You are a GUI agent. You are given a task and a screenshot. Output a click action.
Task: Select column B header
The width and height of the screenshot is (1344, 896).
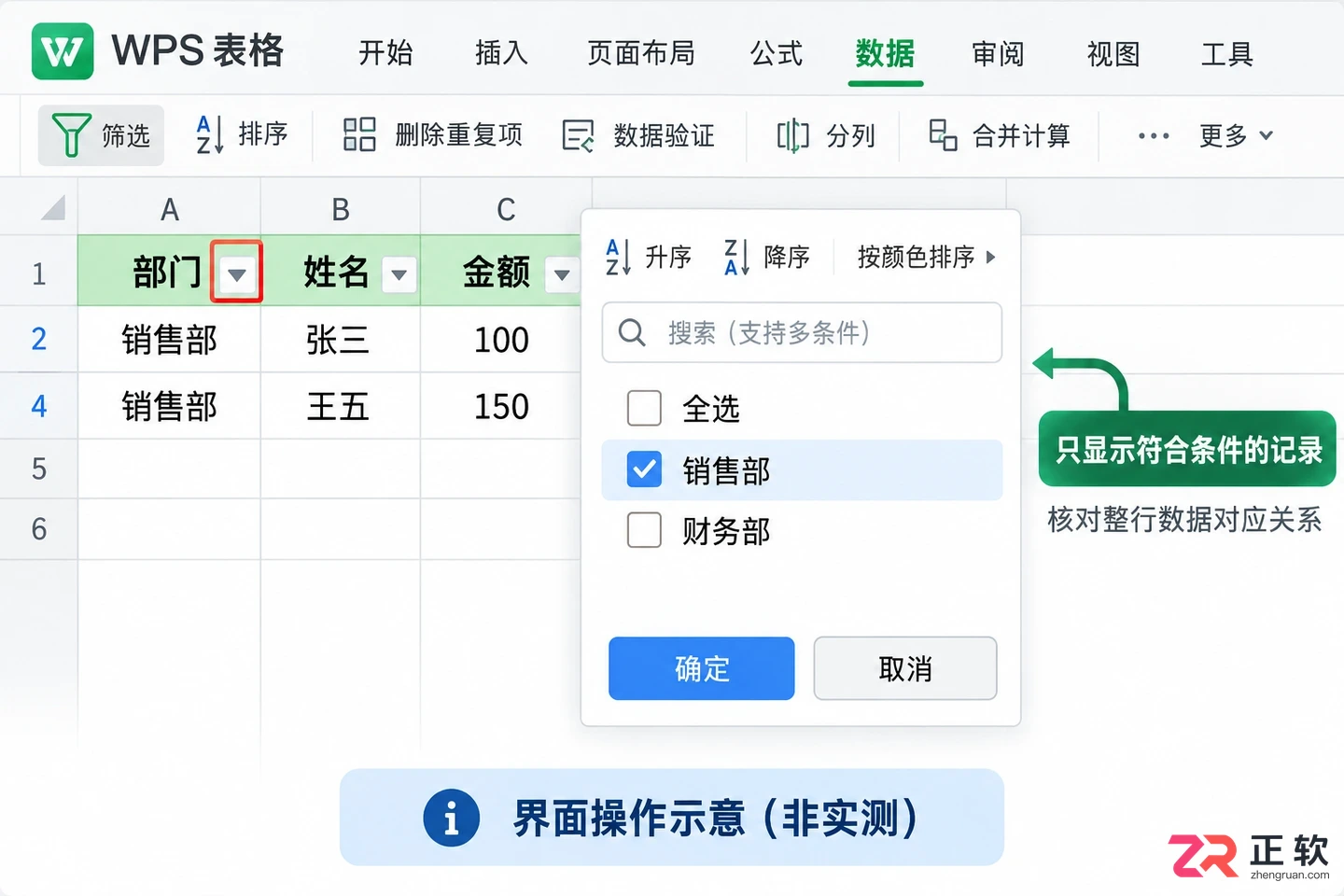coord(341,208)
